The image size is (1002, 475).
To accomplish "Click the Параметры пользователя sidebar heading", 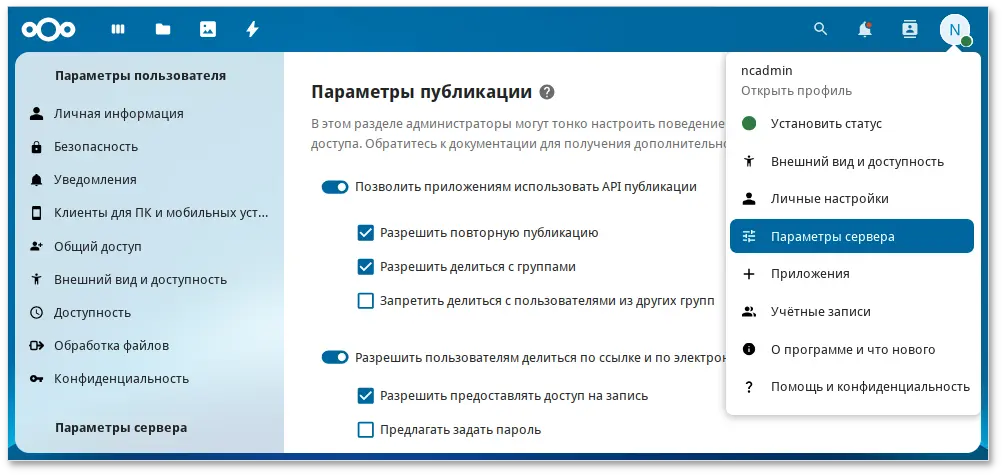I will 141,76.
